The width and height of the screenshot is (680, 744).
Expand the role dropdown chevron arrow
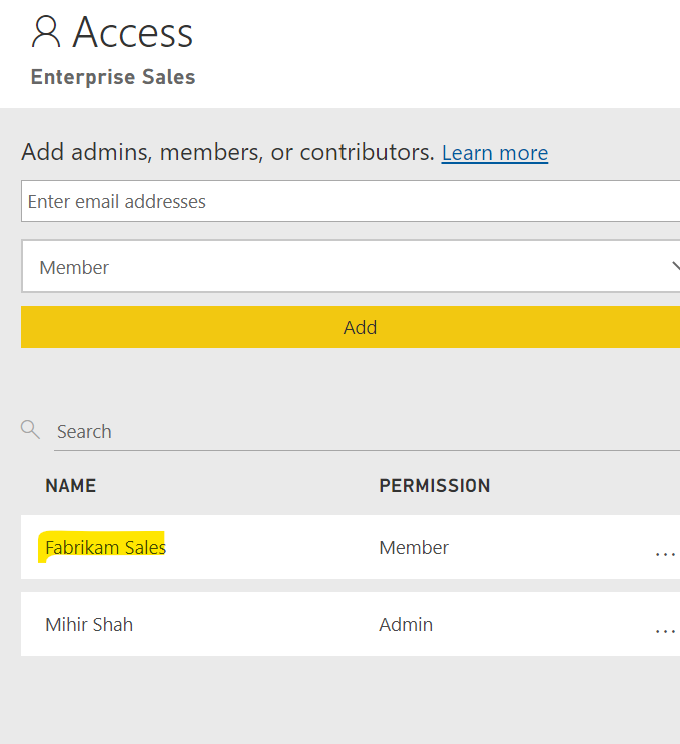point(674,267)
